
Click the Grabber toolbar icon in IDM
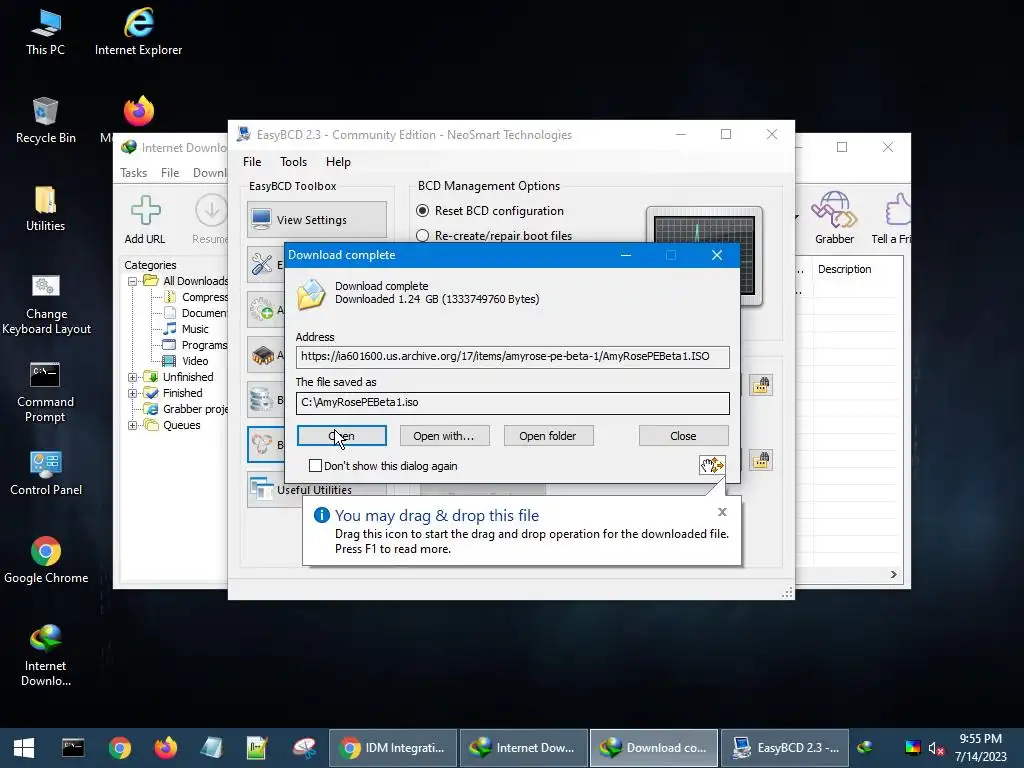coord(834,218)
